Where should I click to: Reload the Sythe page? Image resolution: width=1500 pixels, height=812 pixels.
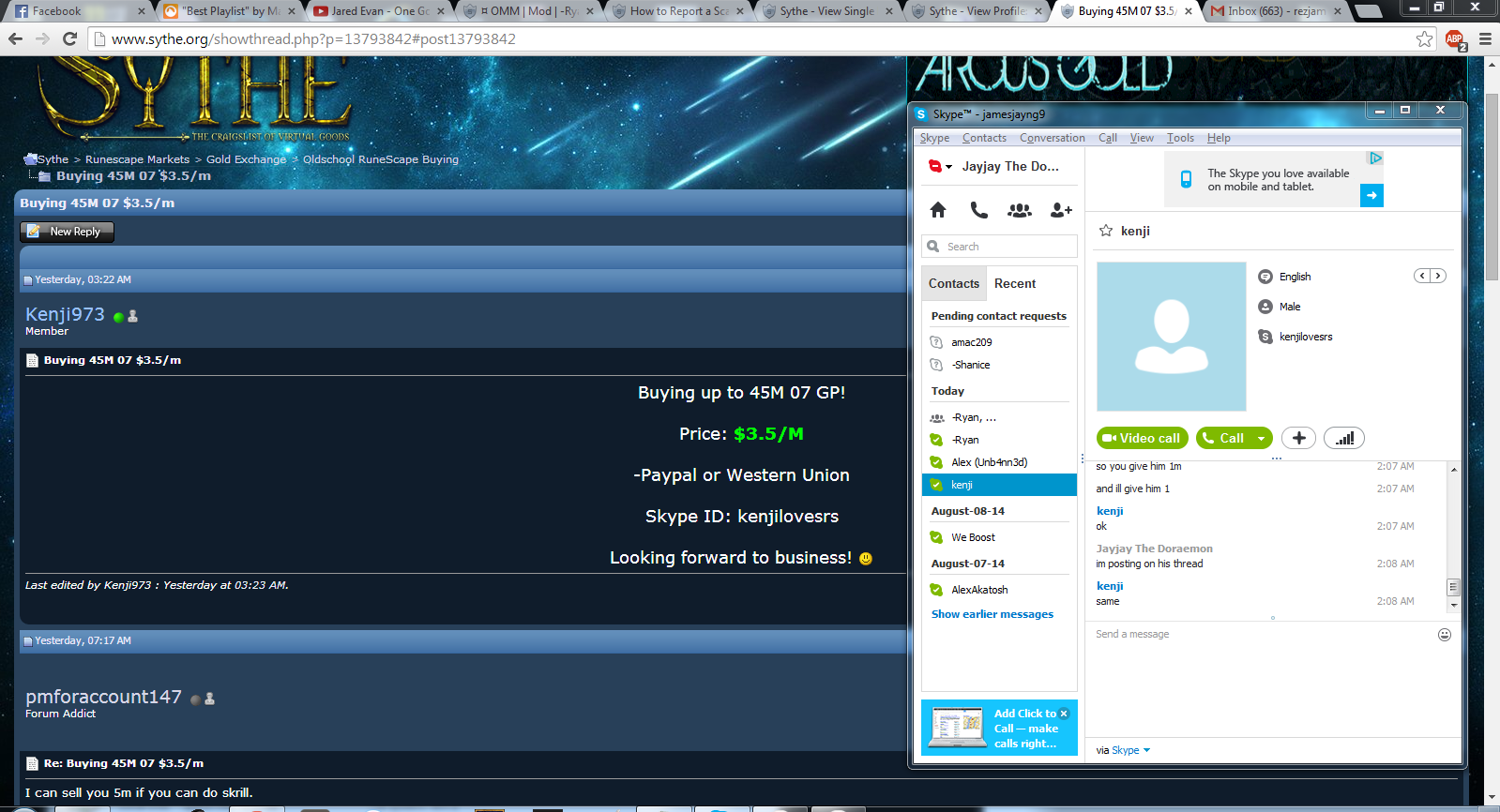click(x=69, y=38)
